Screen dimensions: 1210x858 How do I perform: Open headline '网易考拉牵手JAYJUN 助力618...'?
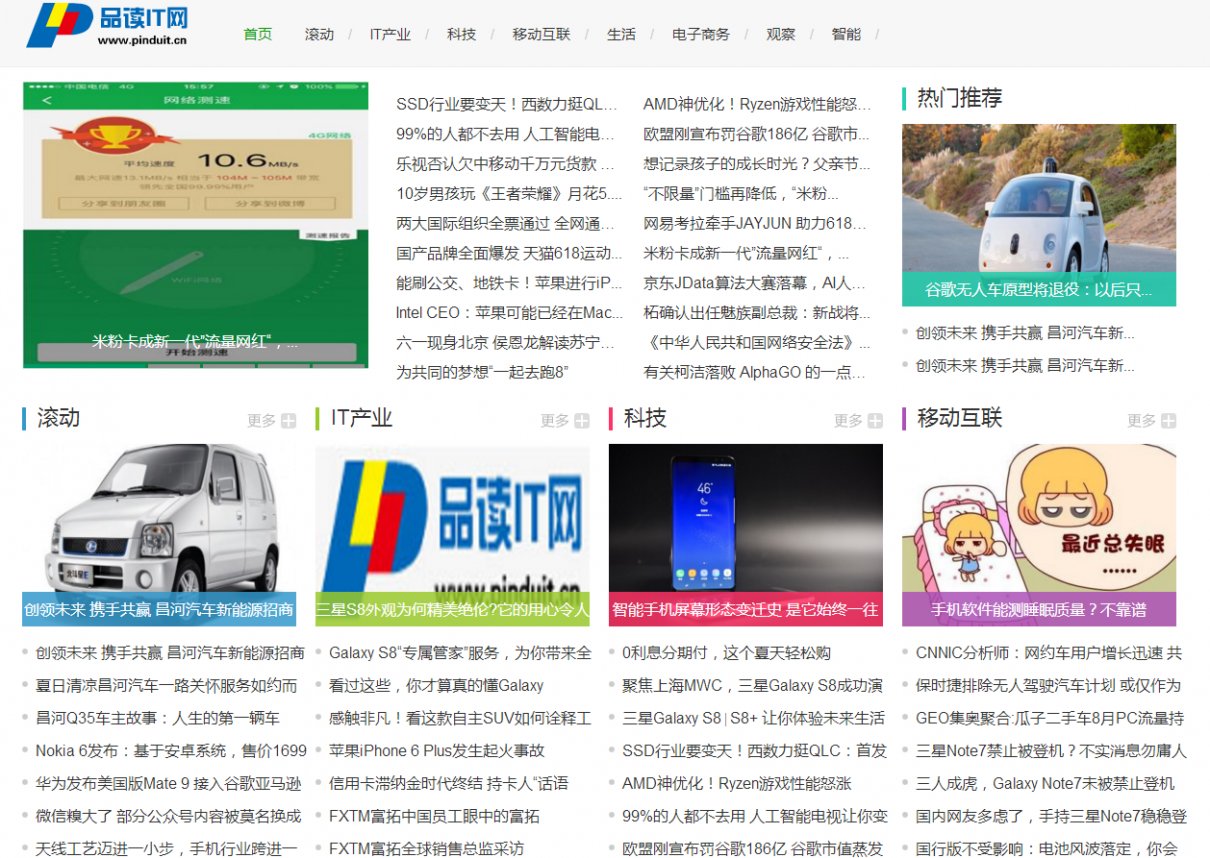(755, 223)
